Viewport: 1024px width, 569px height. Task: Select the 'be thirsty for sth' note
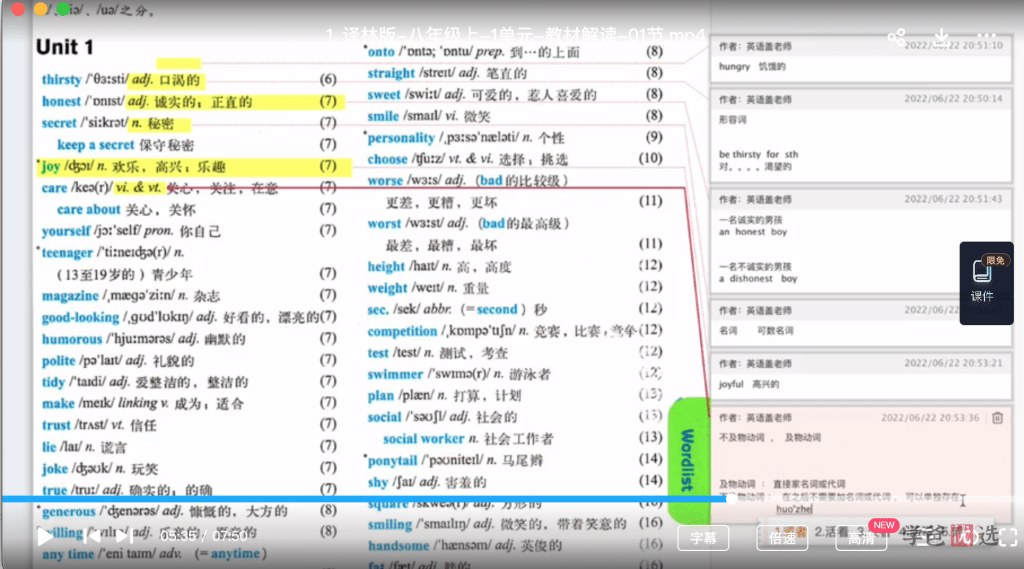pos(758,154)
